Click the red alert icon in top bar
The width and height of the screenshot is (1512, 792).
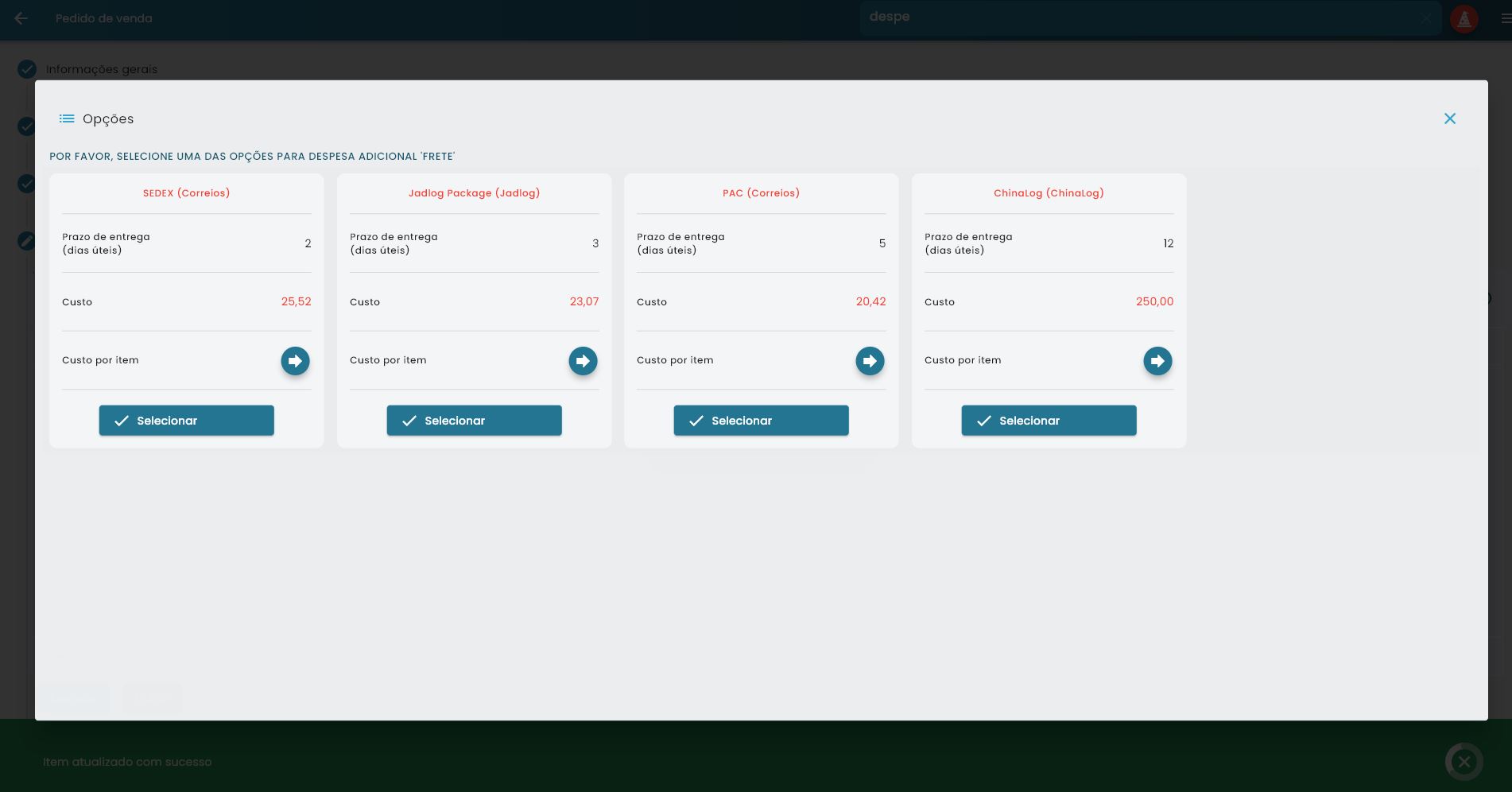tap(1464, 18)
